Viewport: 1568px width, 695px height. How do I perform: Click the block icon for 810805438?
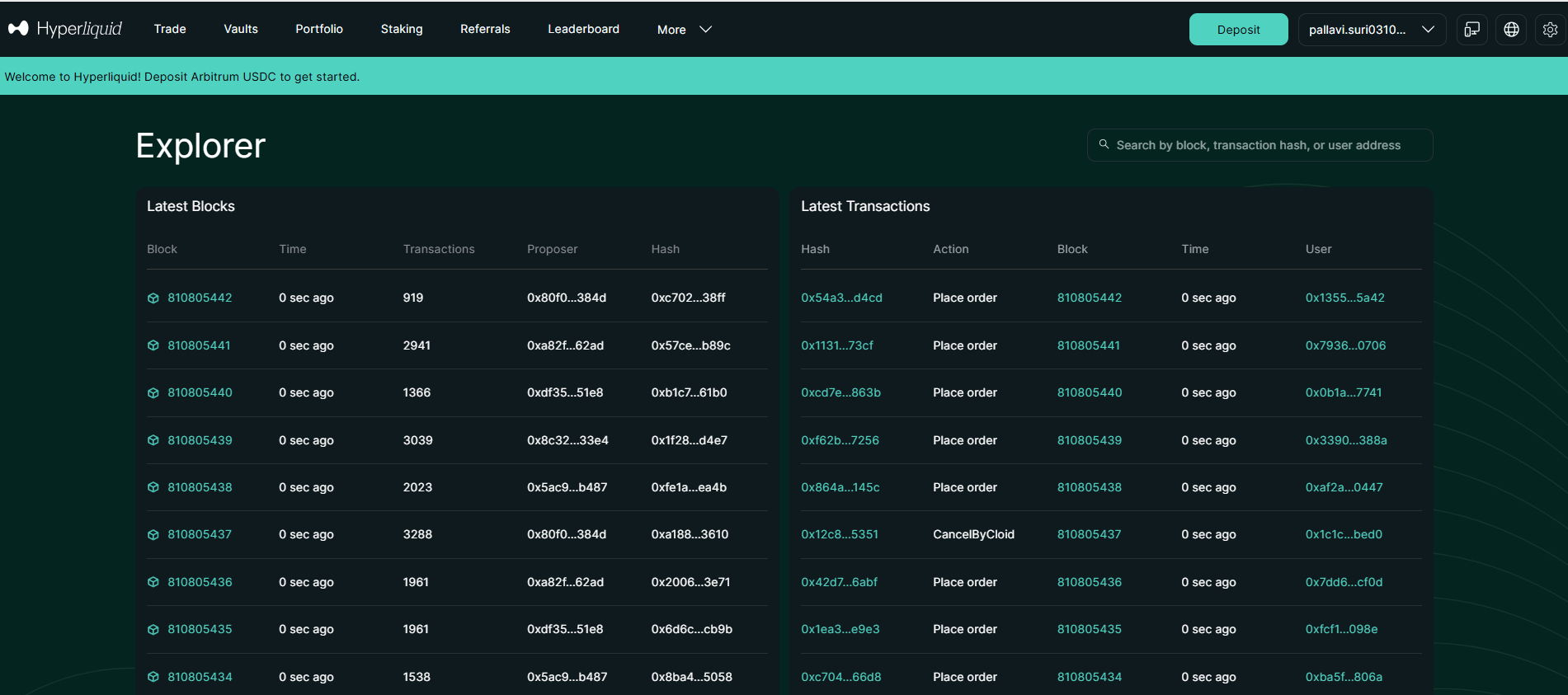pyautogui.click(x=153, y=487)
